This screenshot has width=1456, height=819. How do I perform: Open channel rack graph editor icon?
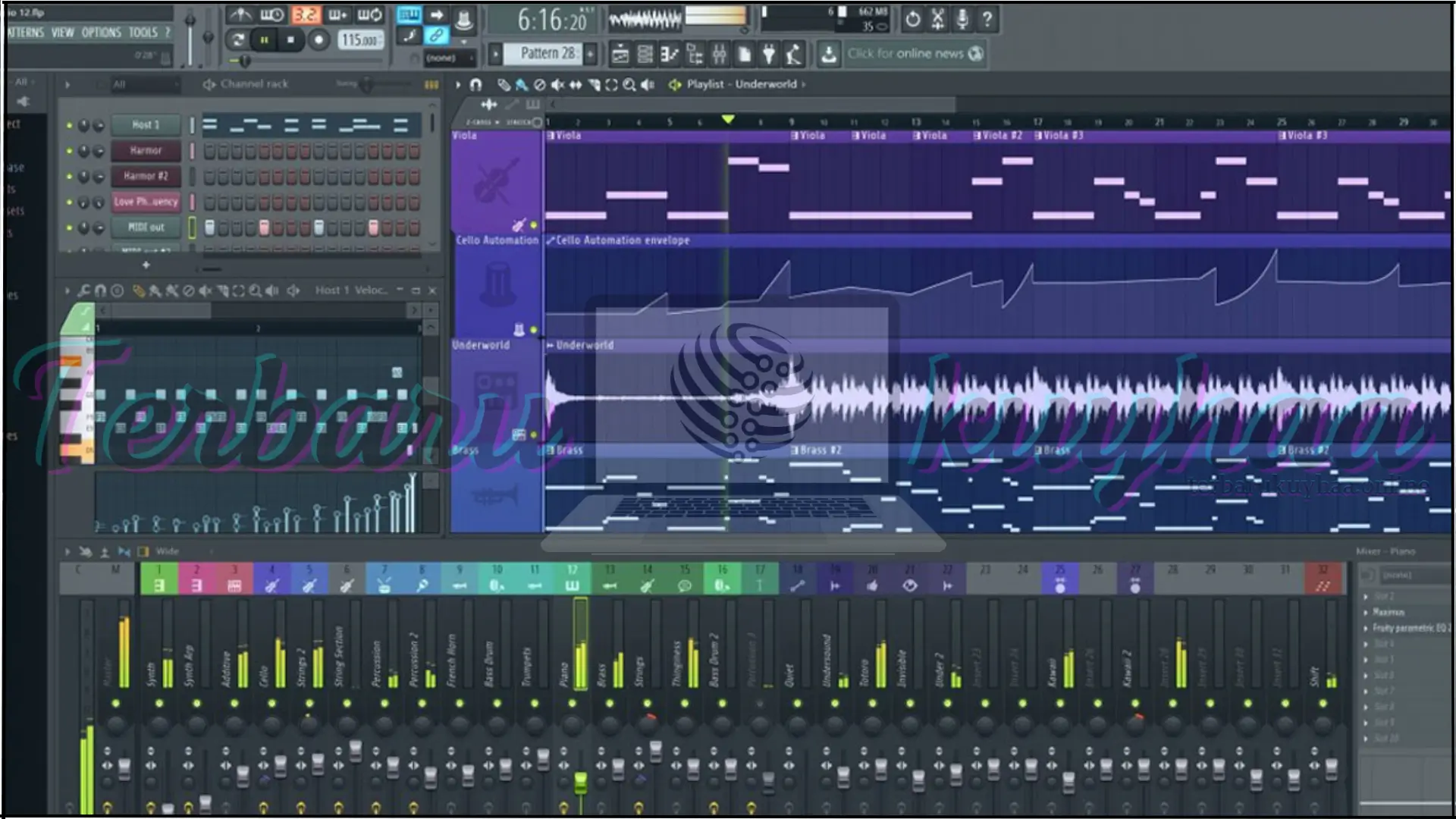(431, 84)
